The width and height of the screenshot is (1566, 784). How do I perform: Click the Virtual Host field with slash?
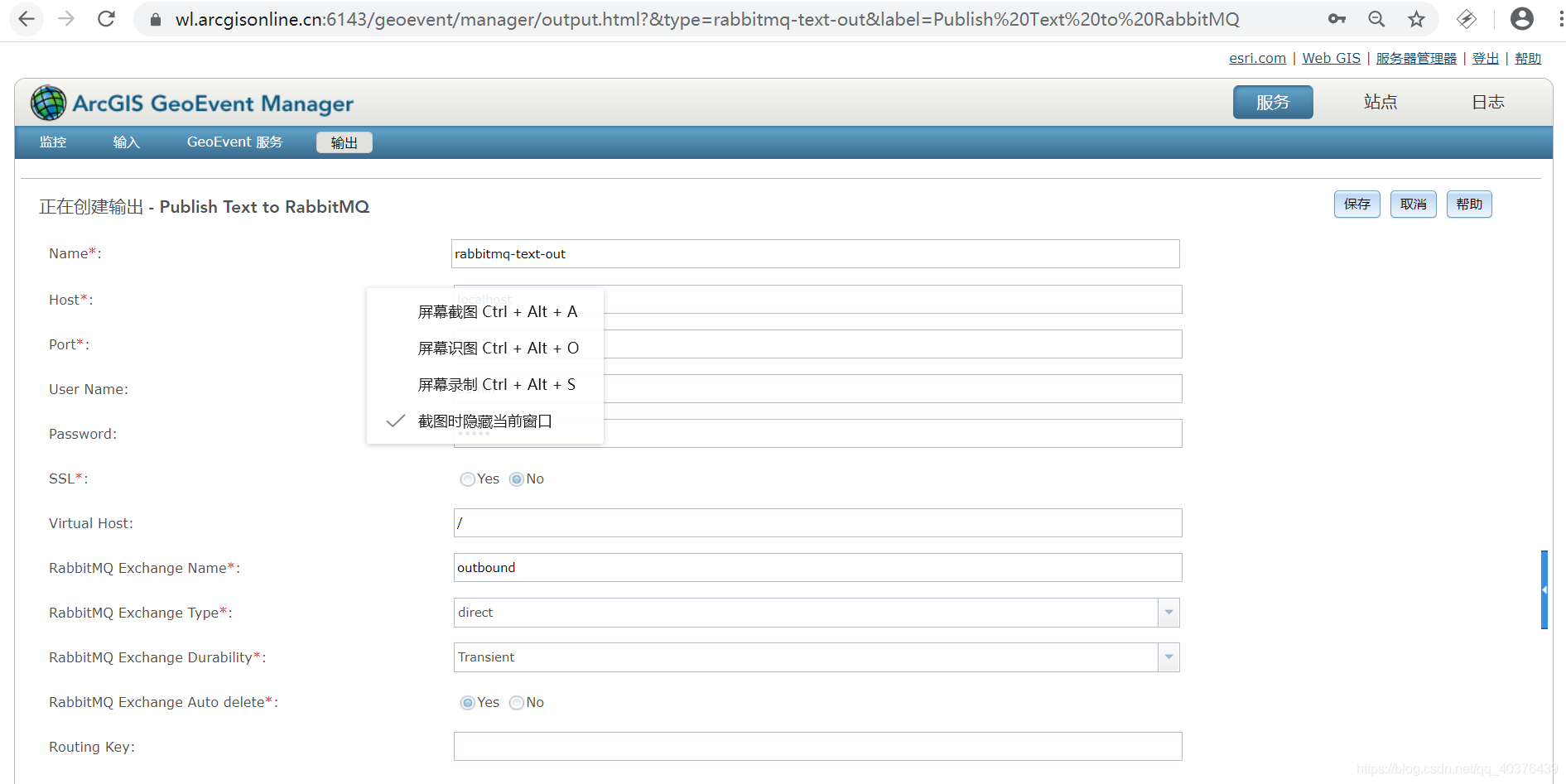pyautogui.click(x=817, y=523)
